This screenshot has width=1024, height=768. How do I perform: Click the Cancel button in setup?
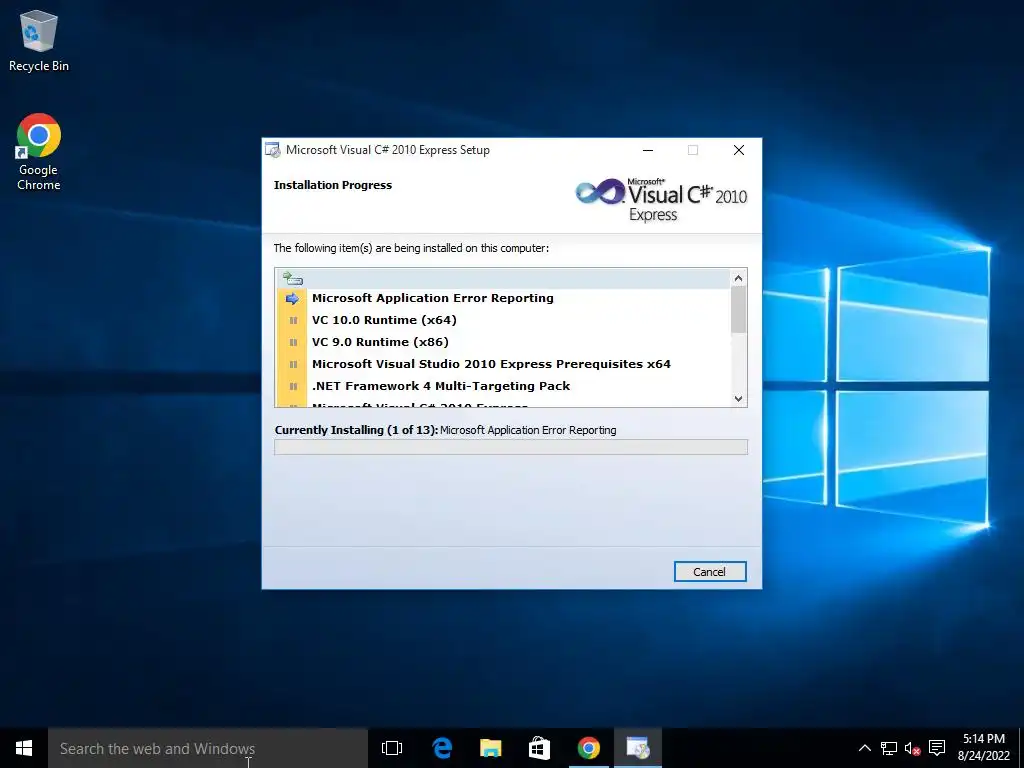coord(710,571)
